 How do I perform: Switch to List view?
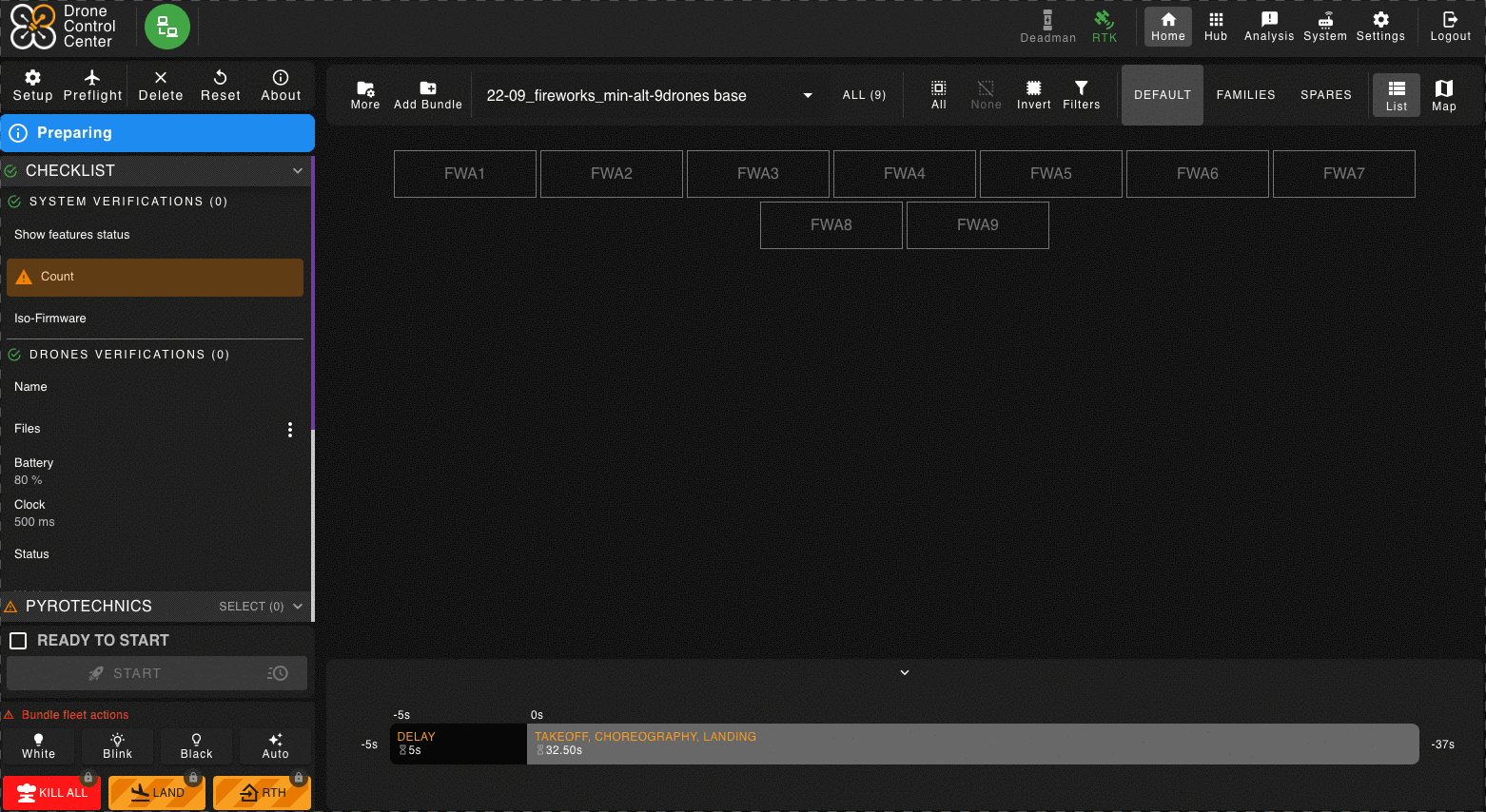pos(1396,95)
